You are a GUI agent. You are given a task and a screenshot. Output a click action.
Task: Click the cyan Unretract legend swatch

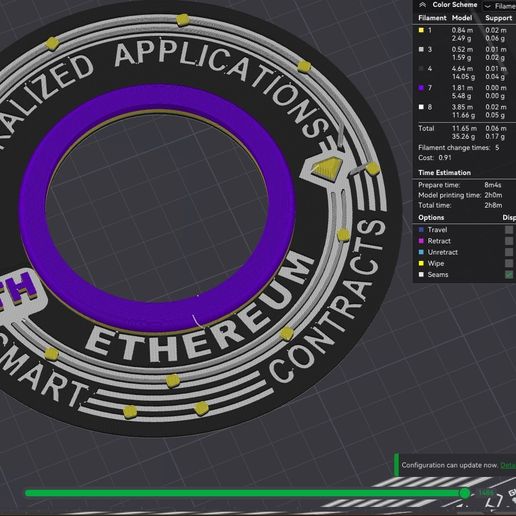pyautogui.click(x=421, y=252)
